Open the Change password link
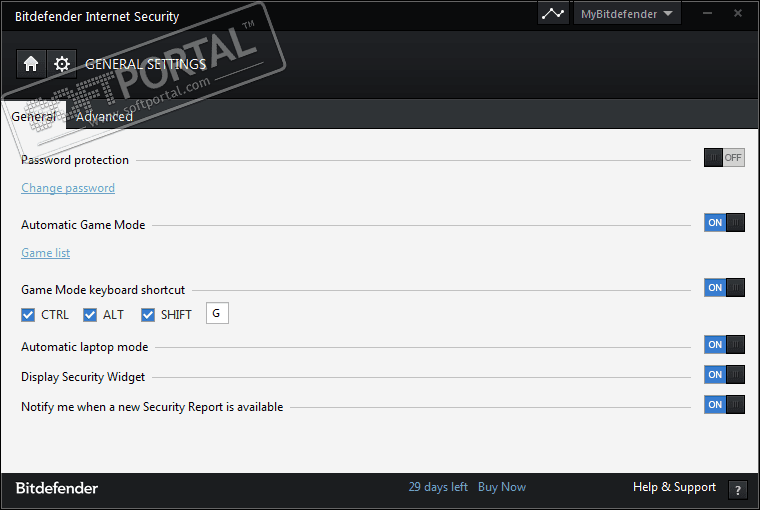This screenshot has height=510, width=760. pos(68,188)
